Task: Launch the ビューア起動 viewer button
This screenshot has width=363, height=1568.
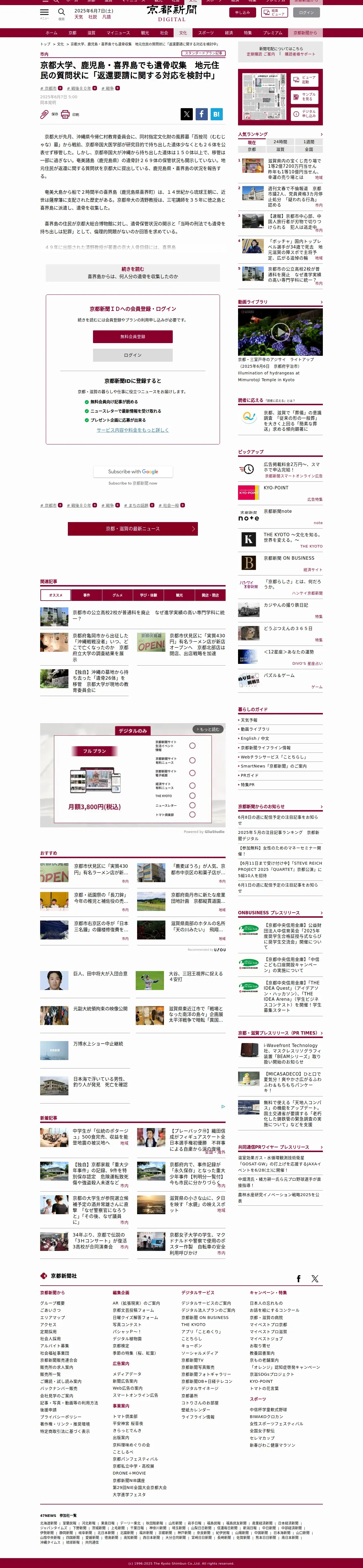Action: click(304, 80)
